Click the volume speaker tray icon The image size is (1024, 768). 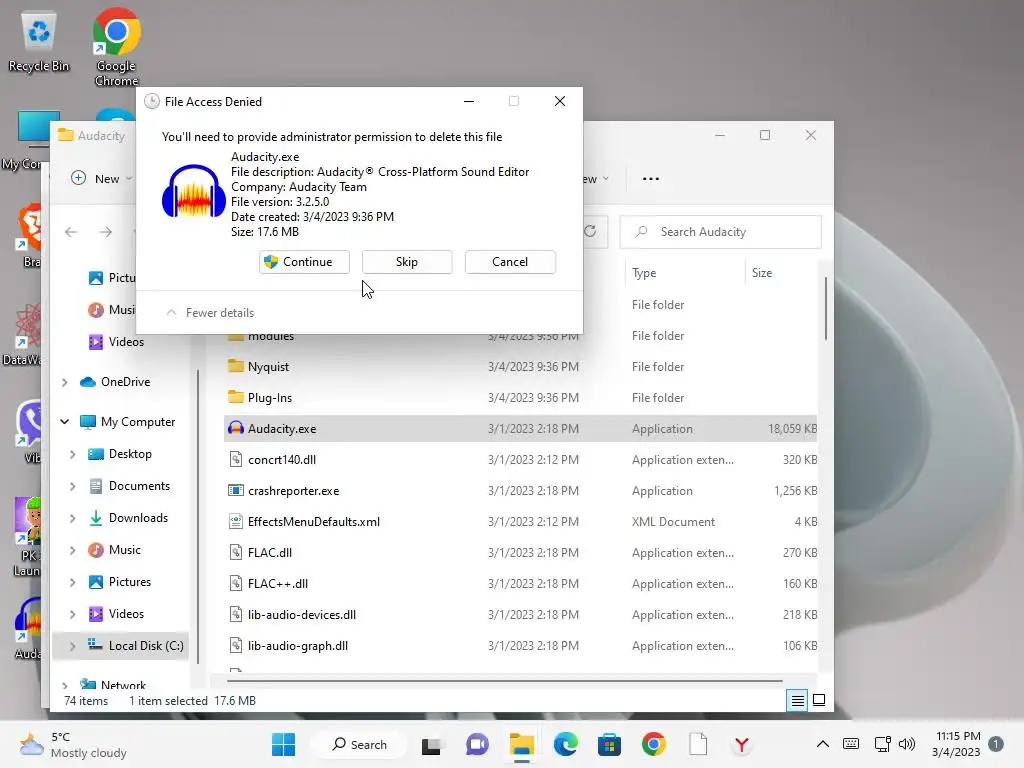(x=906, y=744)
